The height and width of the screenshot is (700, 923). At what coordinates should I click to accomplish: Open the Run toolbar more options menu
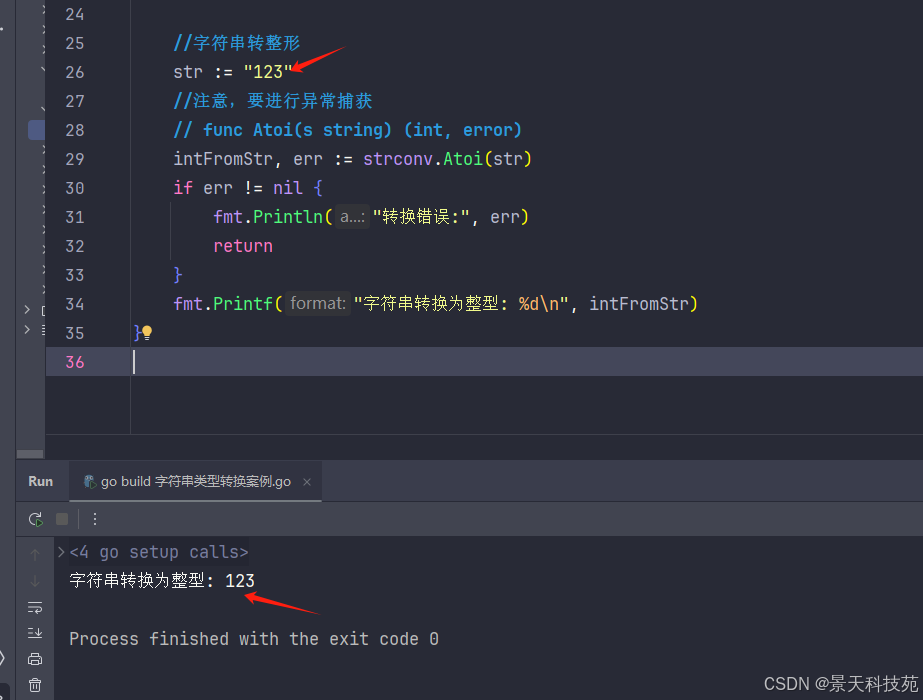pos(95,519)
